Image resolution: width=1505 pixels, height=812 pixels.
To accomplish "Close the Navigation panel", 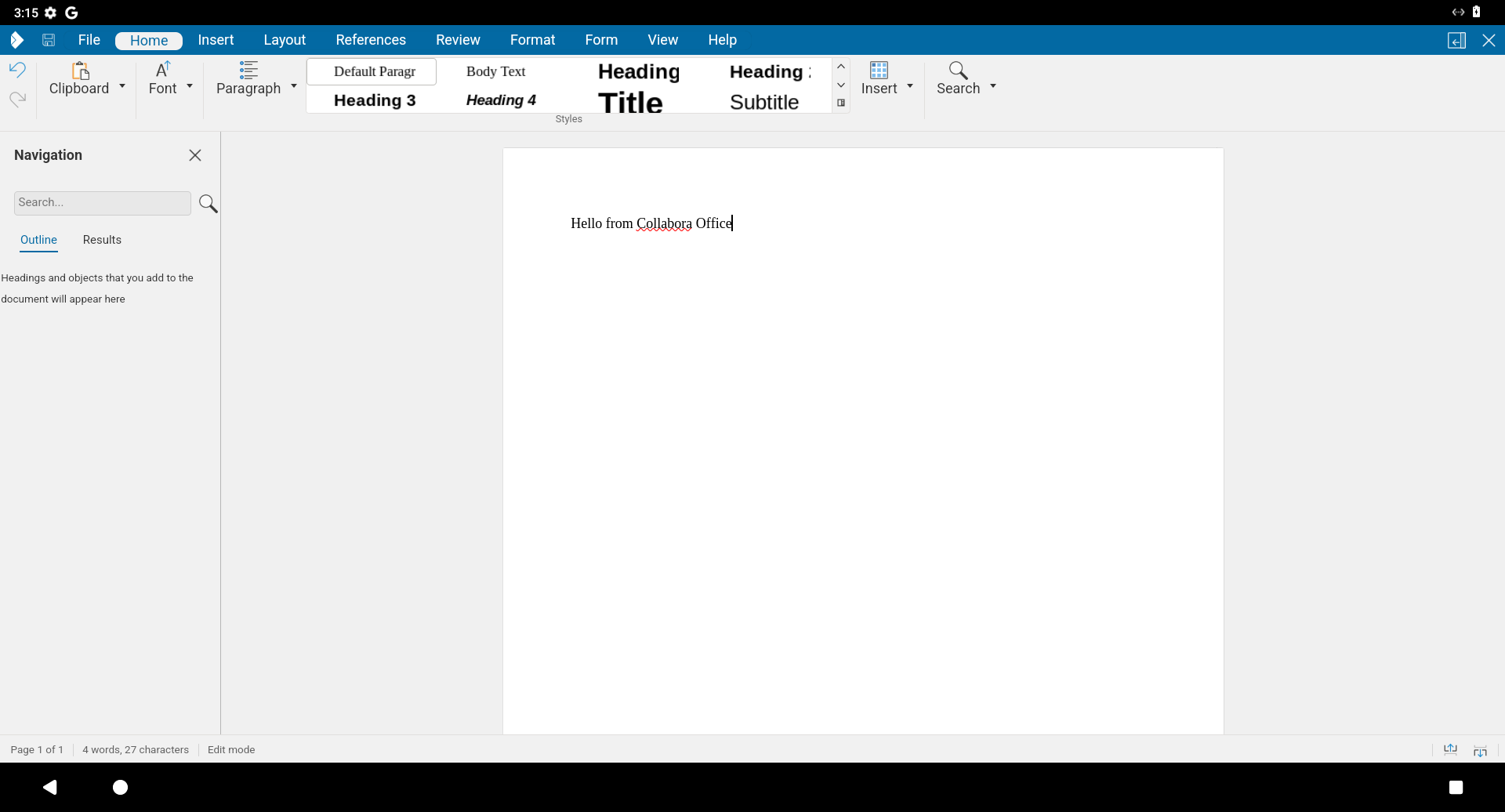I will coord(195,155).
